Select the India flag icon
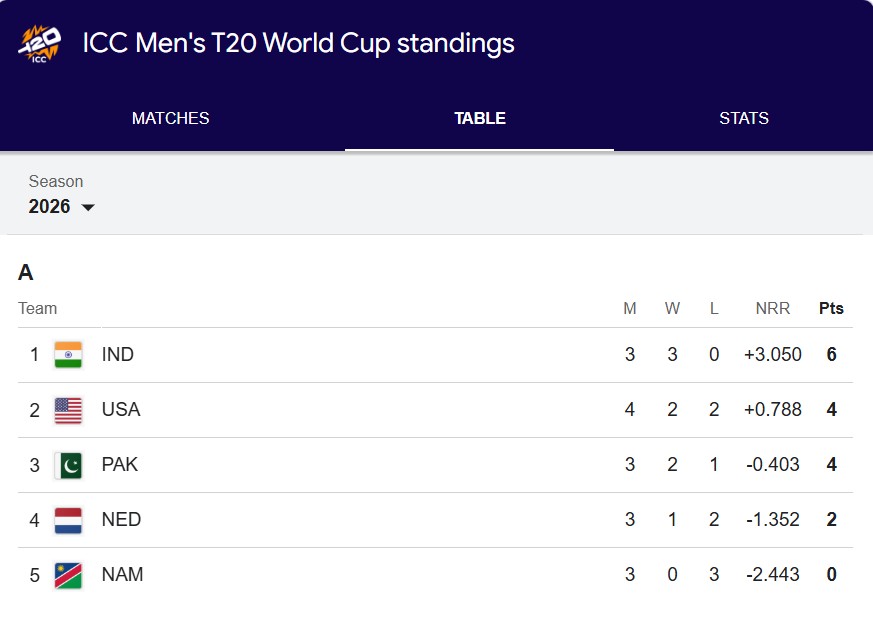The width and height of the screenshot is (873, 625). (67, 354)
